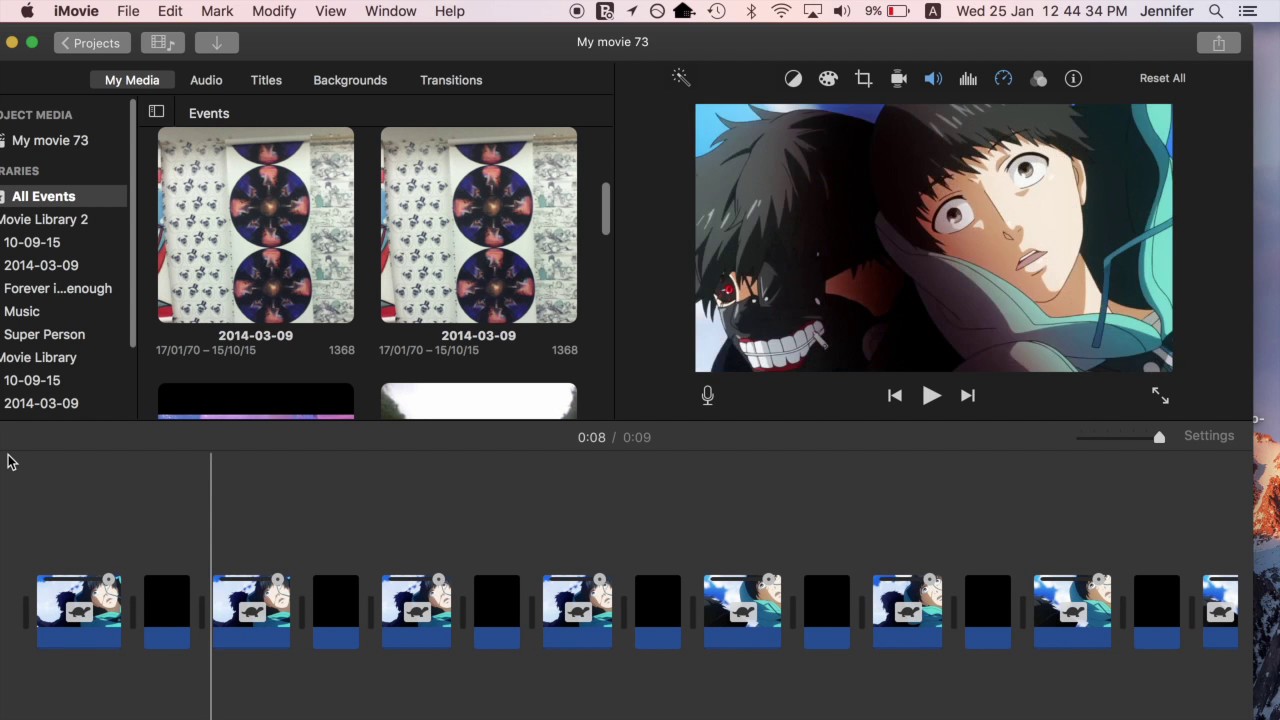The height and width of the screenshot is (720, 1280).
Task: Click the magic wand auto-enhance icon
Action: pyautogui.click(x=681, y=78)
